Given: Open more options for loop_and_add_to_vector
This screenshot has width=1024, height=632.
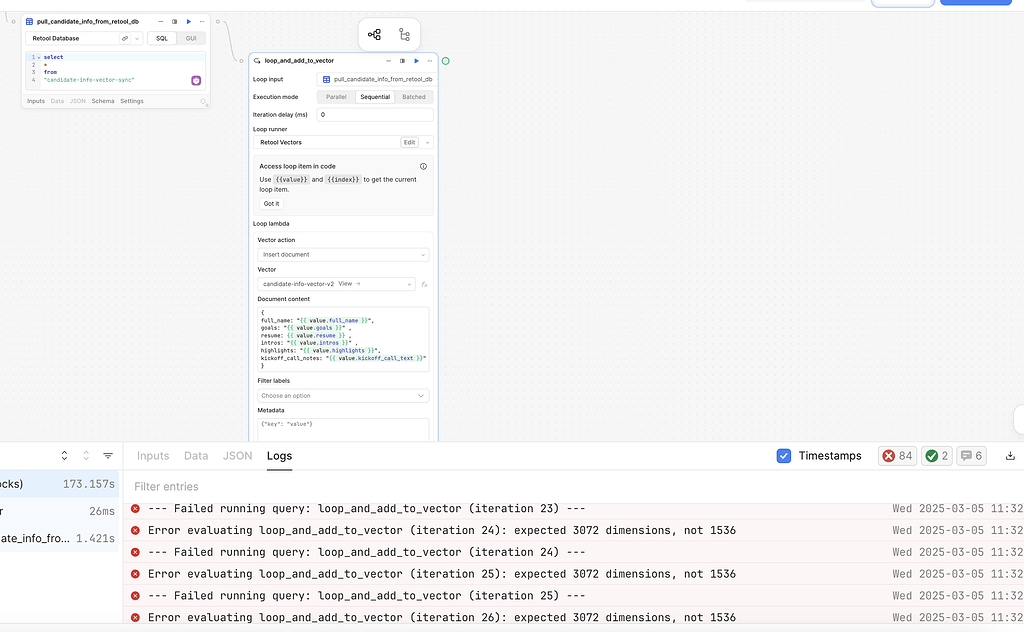Looking at the screenshot, I should click(430, 61).
